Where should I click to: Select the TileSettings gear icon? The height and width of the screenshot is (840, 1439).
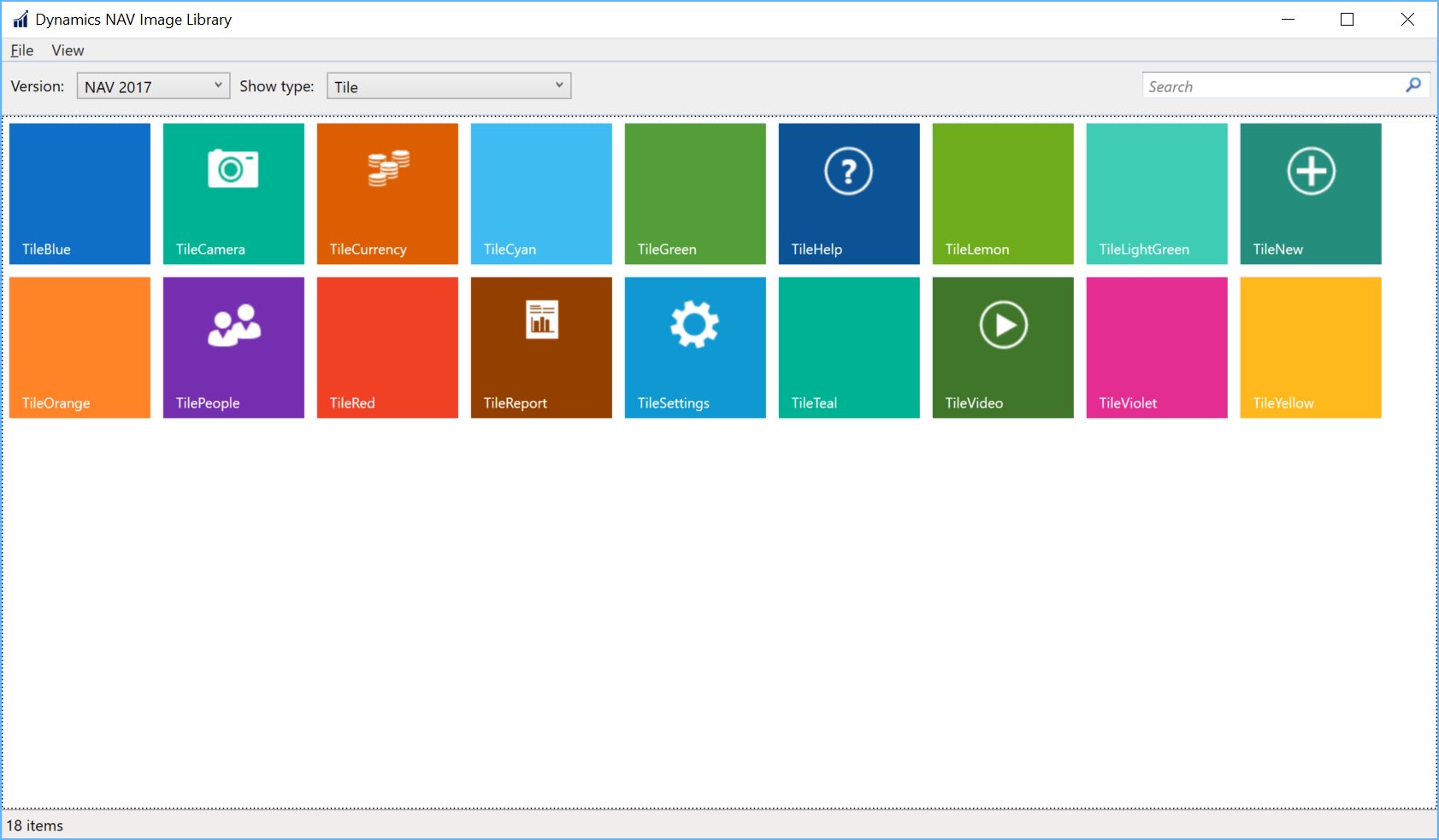[x=694, y=323]
